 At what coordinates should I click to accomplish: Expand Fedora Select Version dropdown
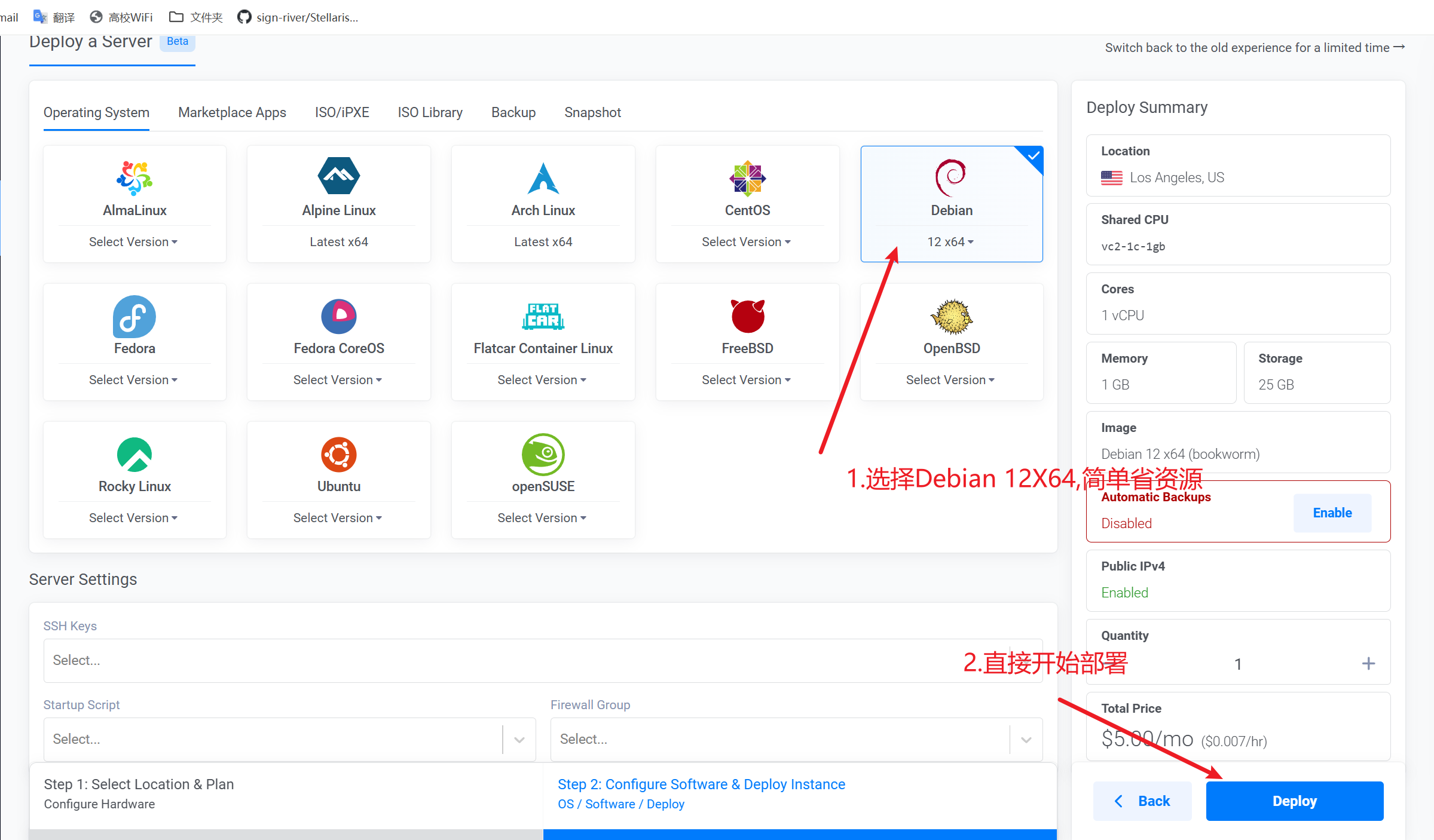pos(133,380)
